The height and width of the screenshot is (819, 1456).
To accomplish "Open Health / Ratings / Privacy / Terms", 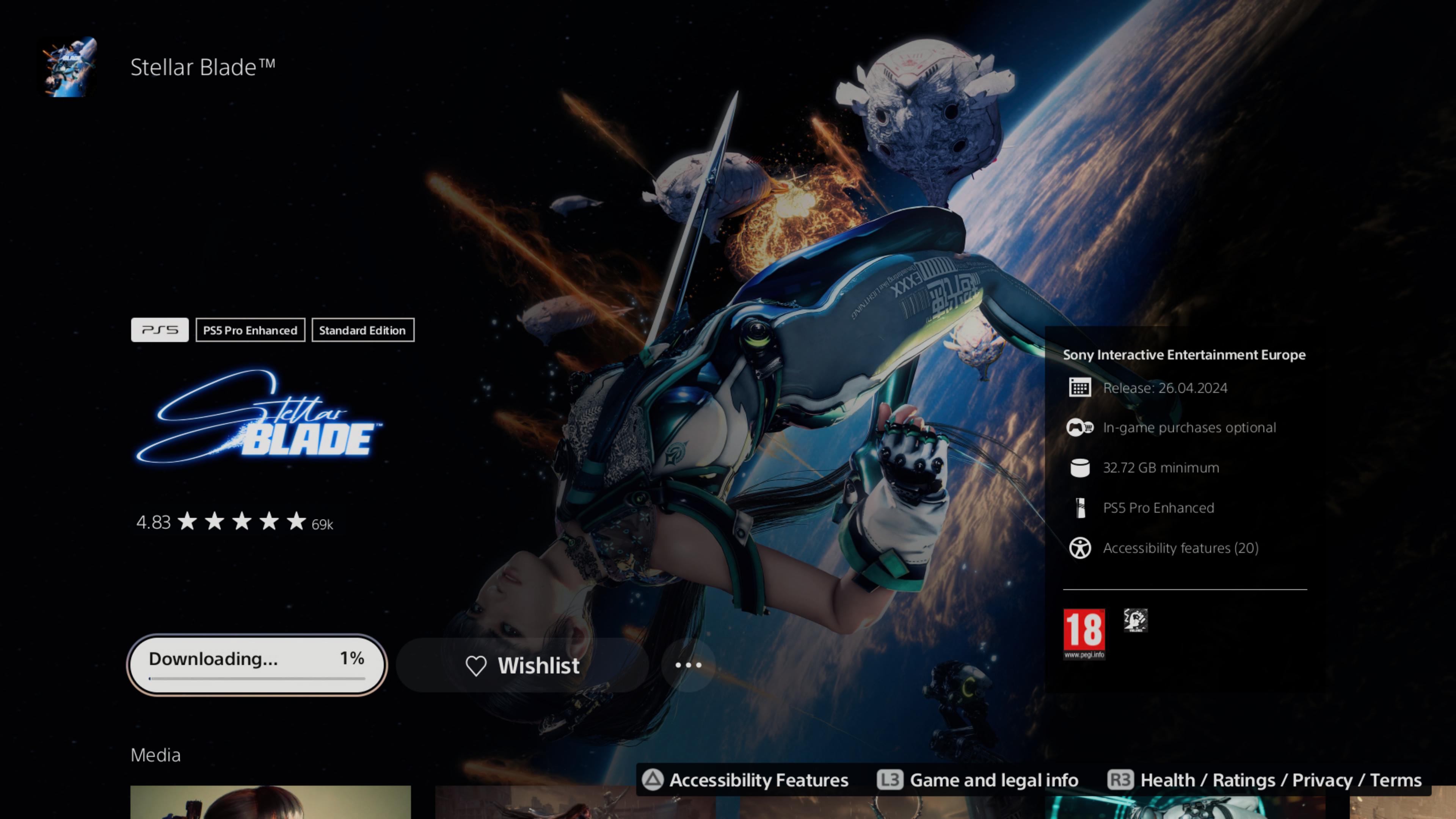I will pyautogui.click(x=1281, y=780).
